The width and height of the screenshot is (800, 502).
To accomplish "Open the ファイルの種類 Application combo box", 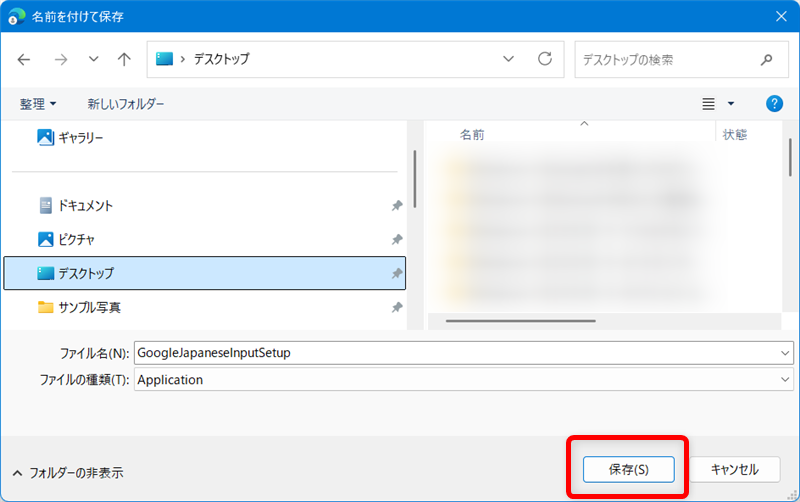I will [463, 380].
